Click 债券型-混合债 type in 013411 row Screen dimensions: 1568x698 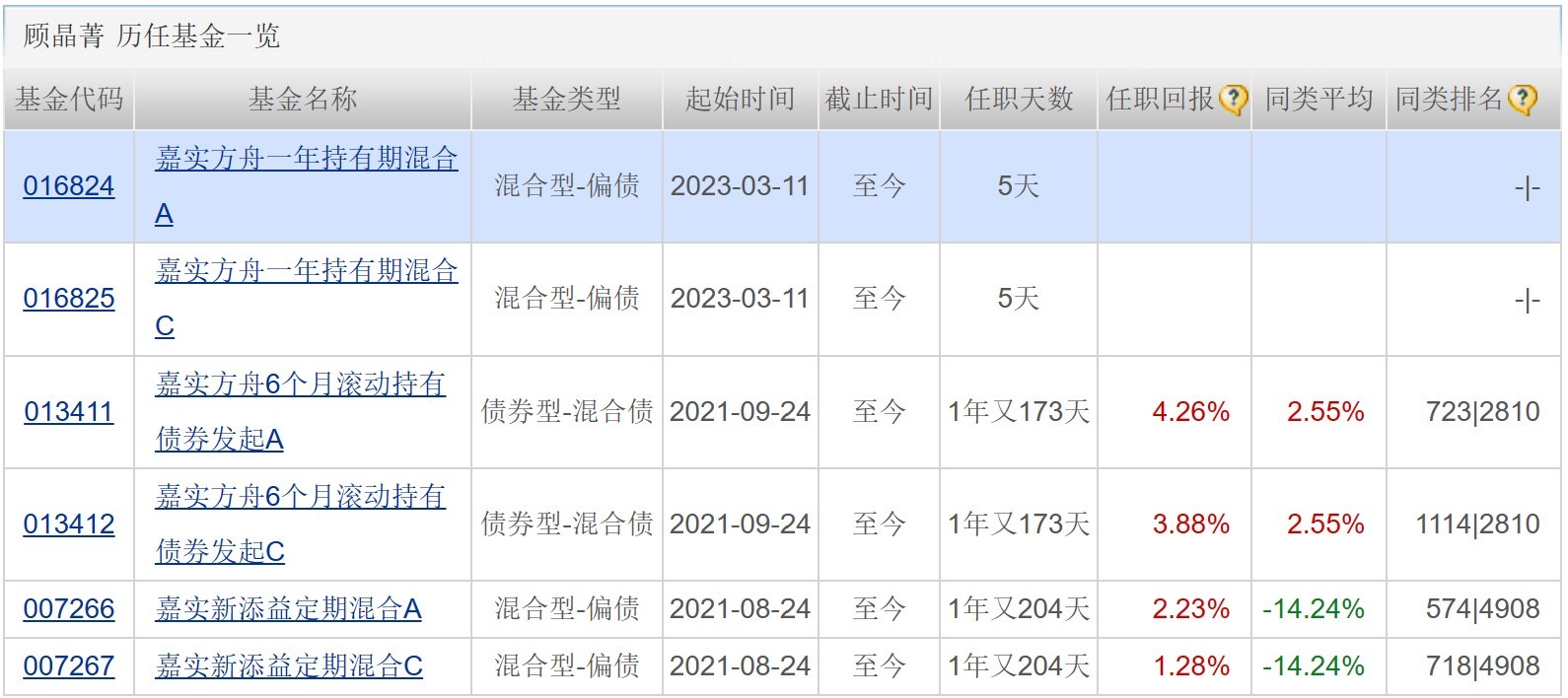[567, 412]
